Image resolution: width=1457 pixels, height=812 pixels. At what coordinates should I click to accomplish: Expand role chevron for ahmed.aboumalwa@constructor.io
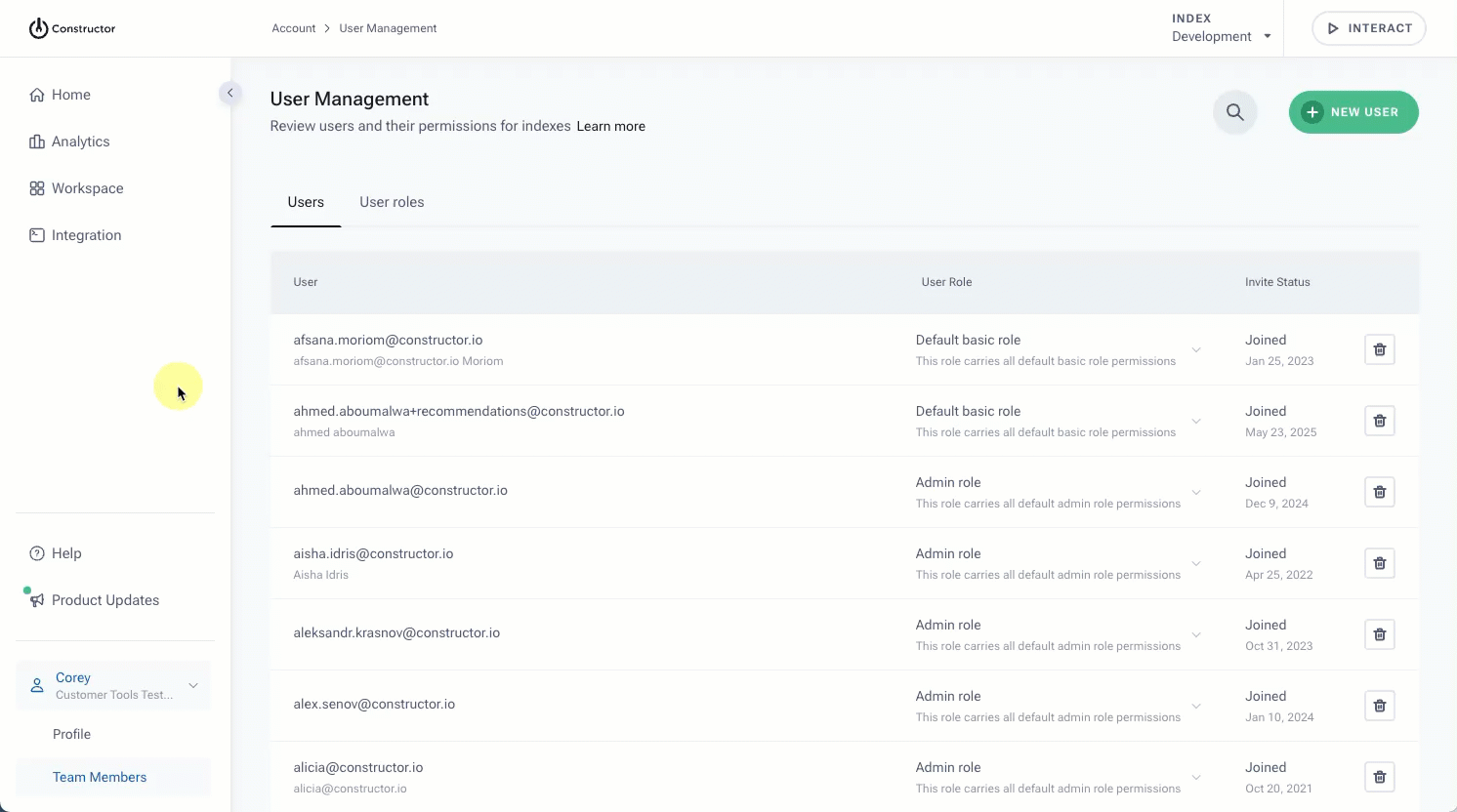[x=1196, y=492]
